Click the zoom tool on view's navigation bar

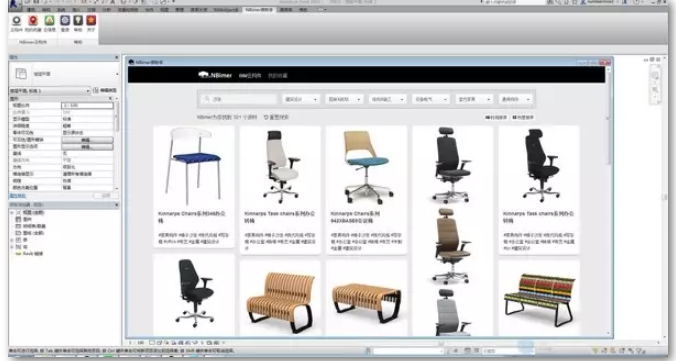[x=654, y=90]
